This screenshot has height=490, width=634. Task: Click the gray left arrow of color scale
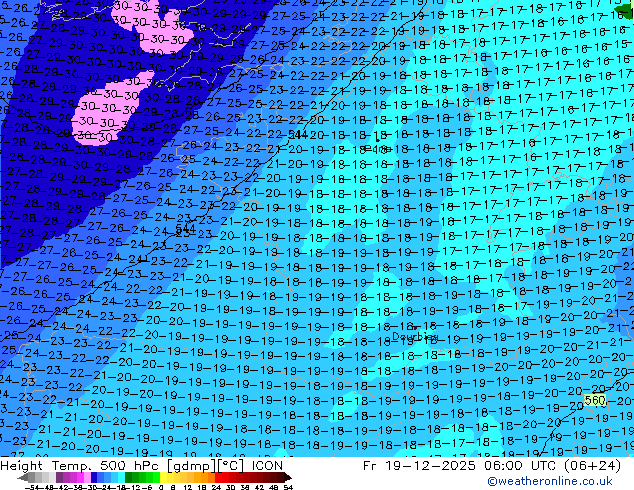click(23, 478)
